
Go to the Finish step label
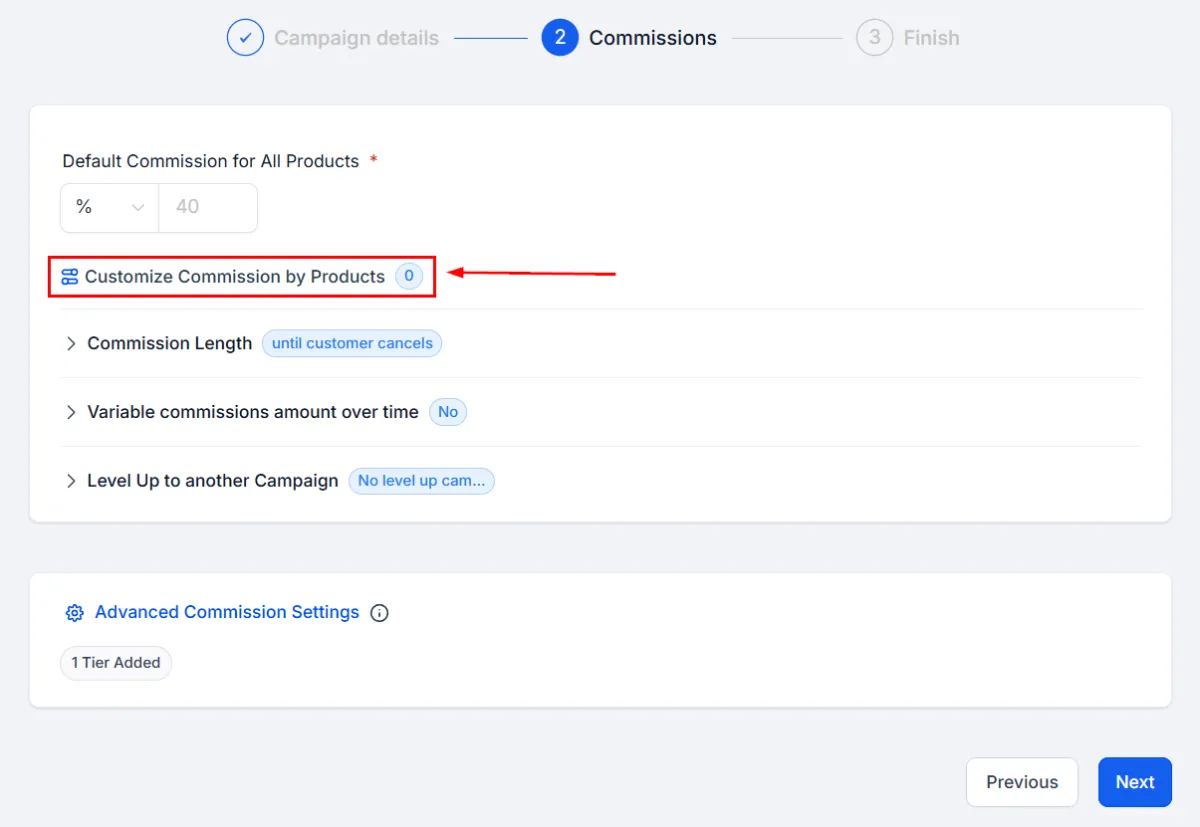931,38
